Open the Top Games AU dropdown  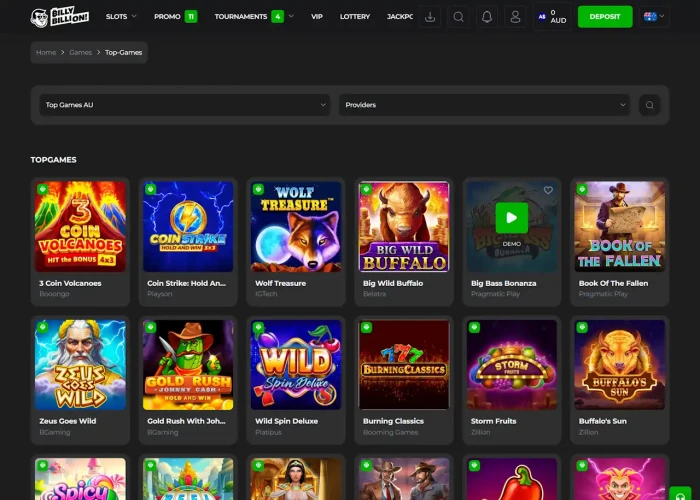click(x=185, y=105)
